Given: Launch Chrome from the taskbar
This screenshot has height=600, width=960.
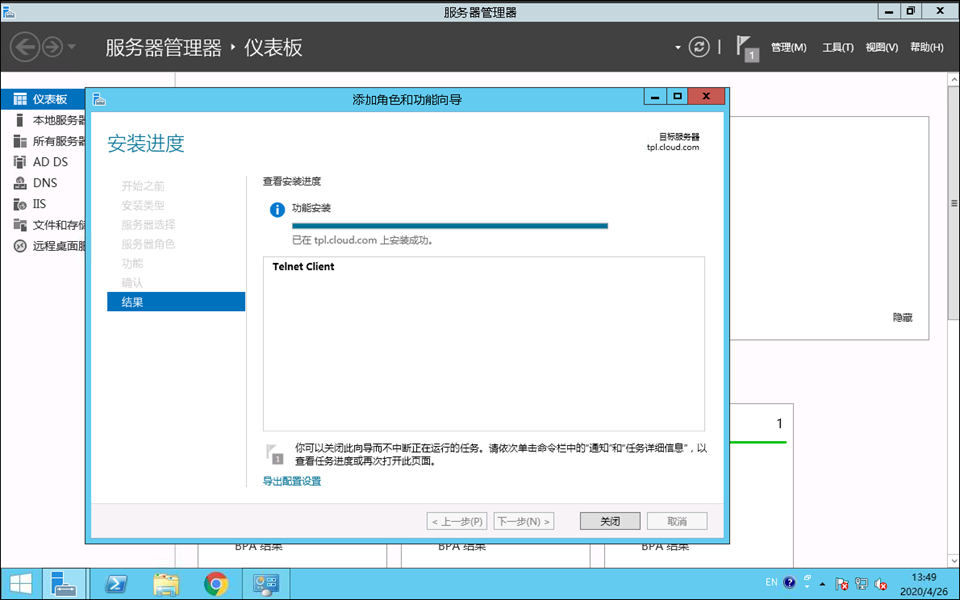Looking at the screenshot, I should point(216,583).
